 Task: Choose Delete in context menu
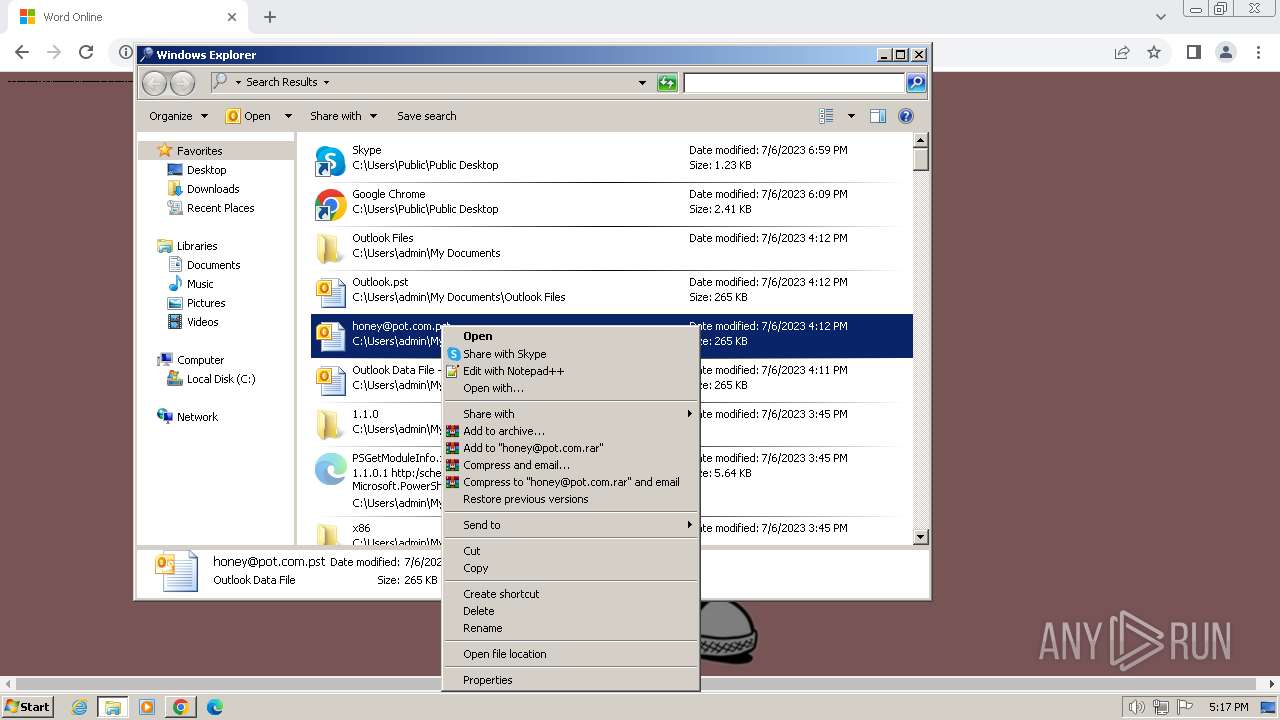coord(571,611)
